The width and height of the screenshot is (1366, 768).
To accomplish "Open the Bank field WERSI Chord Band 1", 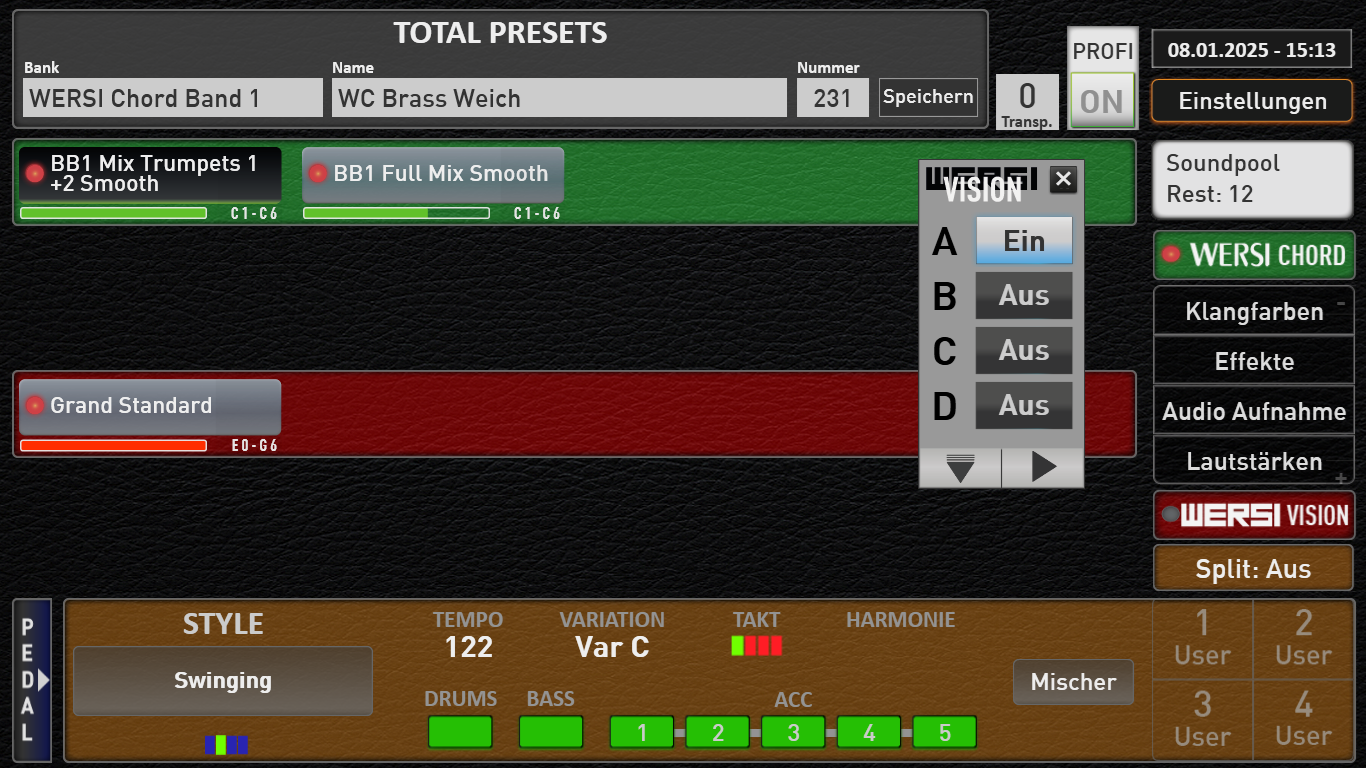I will [173, 98].
